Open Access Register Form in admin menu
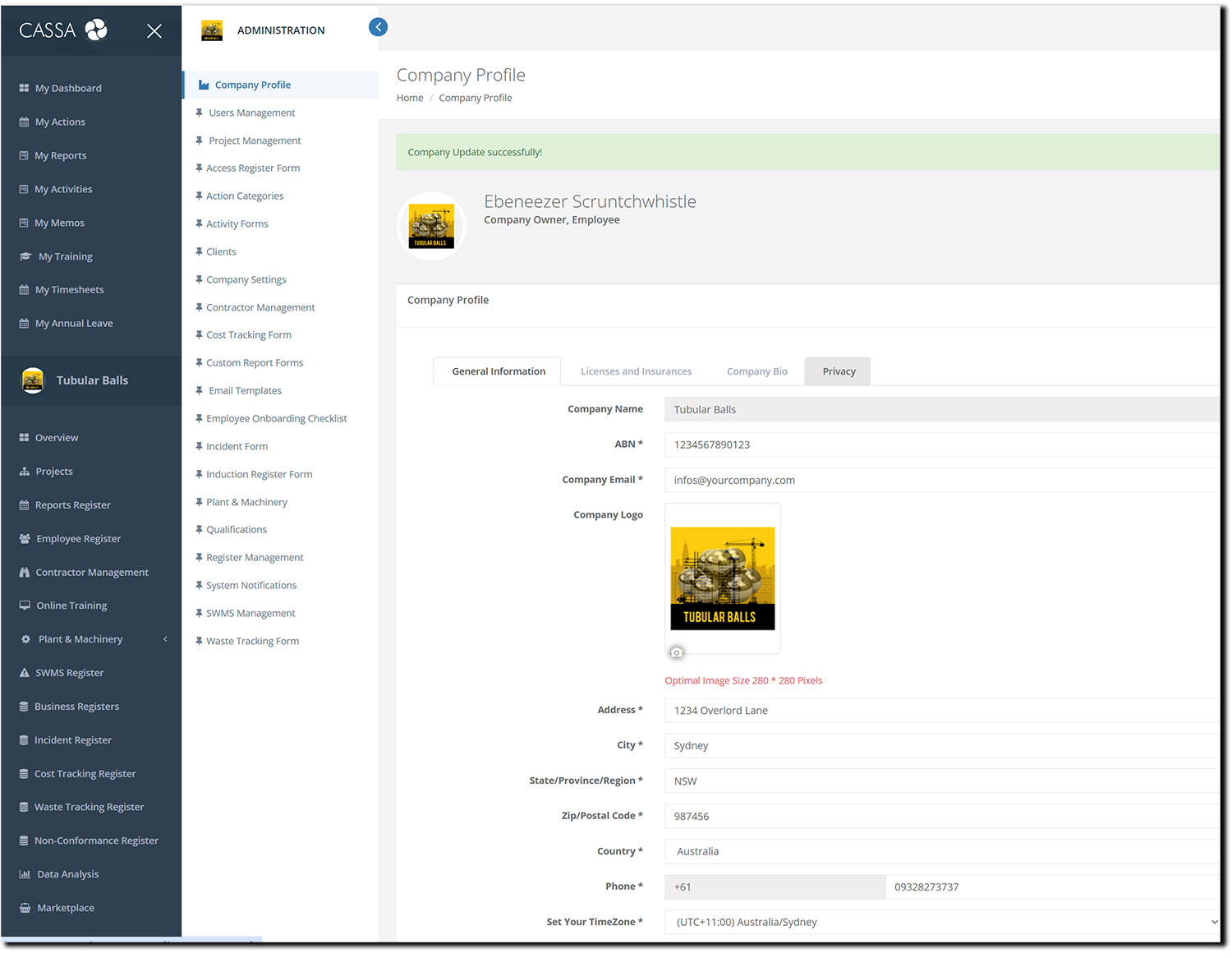The image size is (1232, 958). 253,168
